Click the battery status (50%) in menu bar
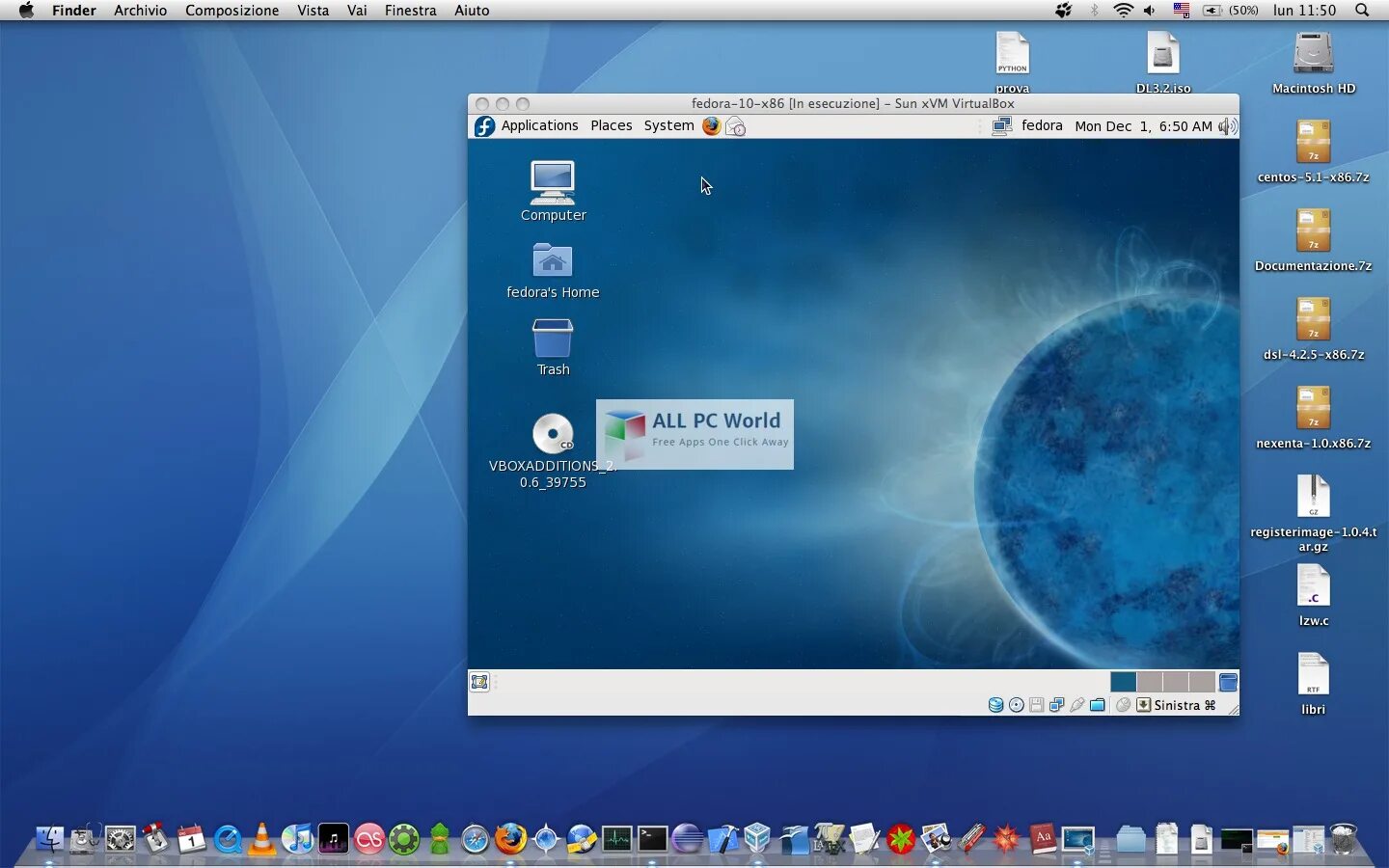This screenshot has height=868, width=1389. pyautogui.click(x=1231, y=11)
